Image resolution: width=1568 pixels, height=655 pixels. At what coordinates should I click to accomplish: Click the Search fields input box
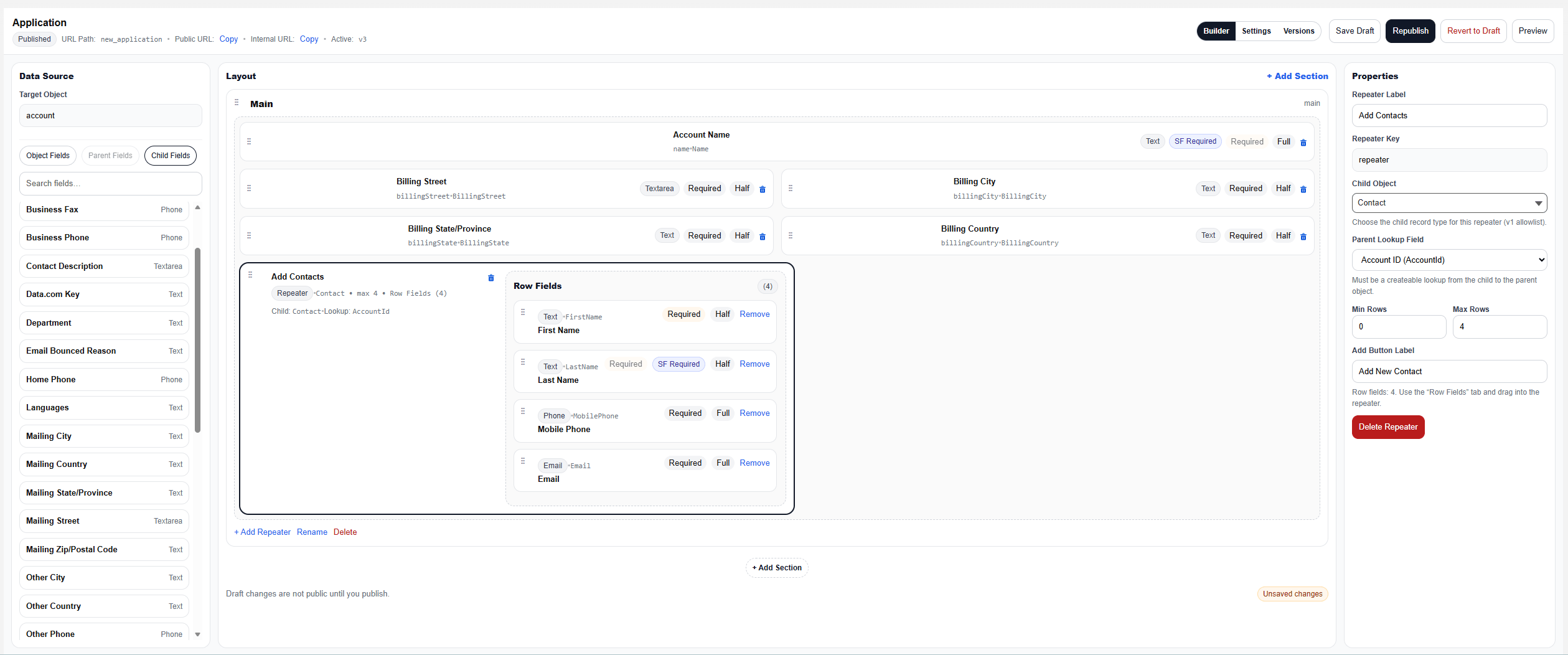(x=110, y=184)
